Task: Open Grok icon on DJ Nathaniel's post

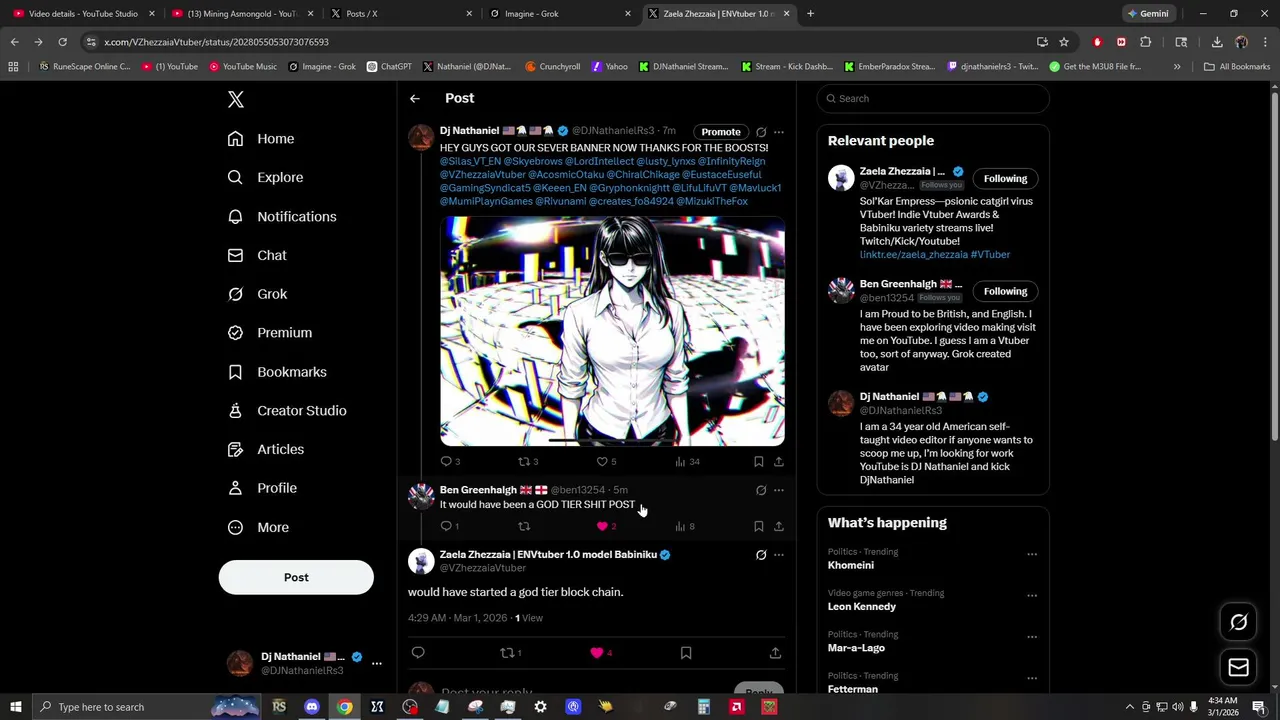Action: (761, 132)
